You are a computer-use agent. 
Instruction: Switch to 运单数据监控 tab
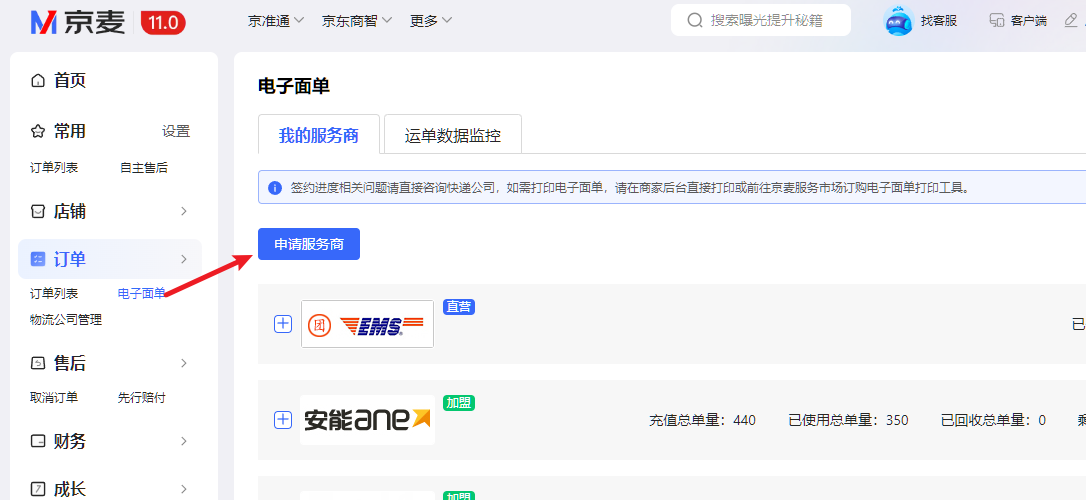click(453, 135)
